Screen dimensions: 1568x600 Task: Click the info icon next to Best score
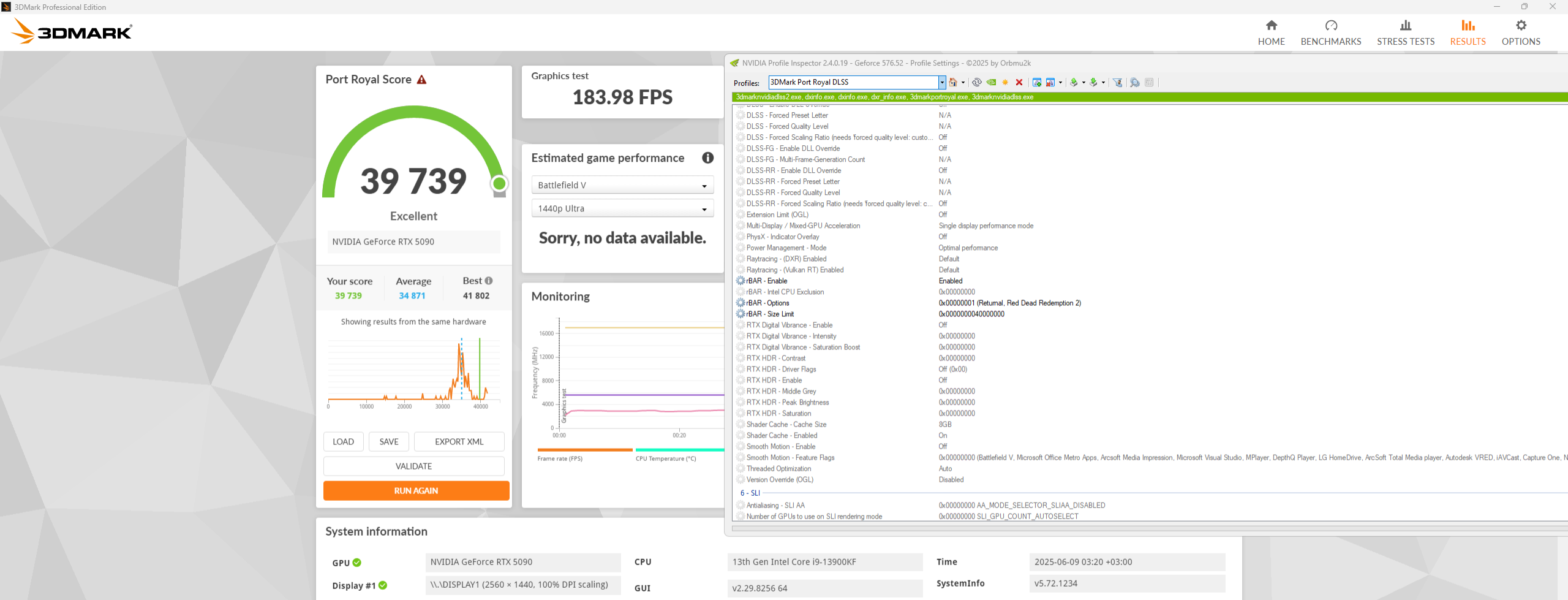[489, 281]
